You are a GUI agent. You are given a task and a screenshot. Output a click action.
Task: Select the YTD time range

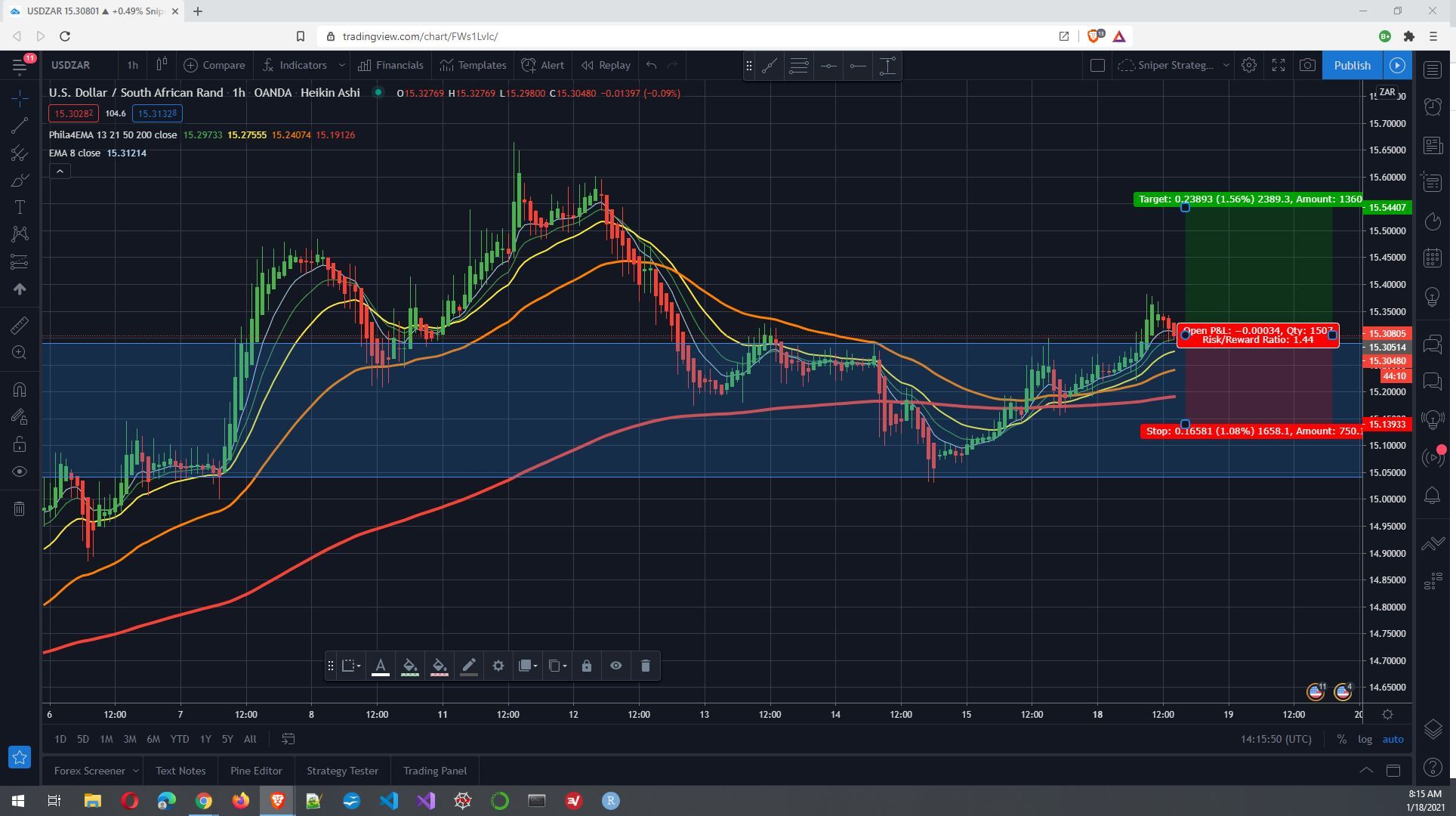pos(180,740)
